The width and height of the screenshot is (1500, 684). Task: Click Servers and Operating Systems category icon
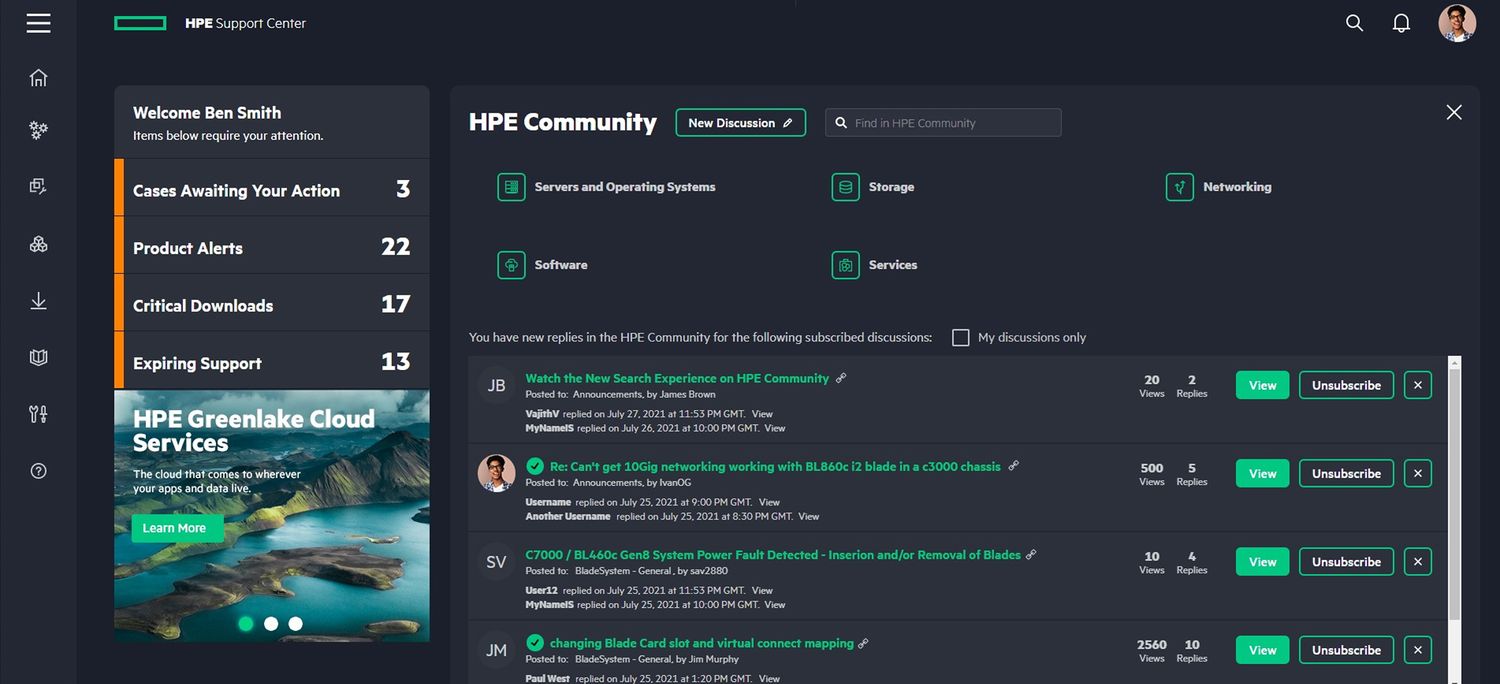click(511, 187)
